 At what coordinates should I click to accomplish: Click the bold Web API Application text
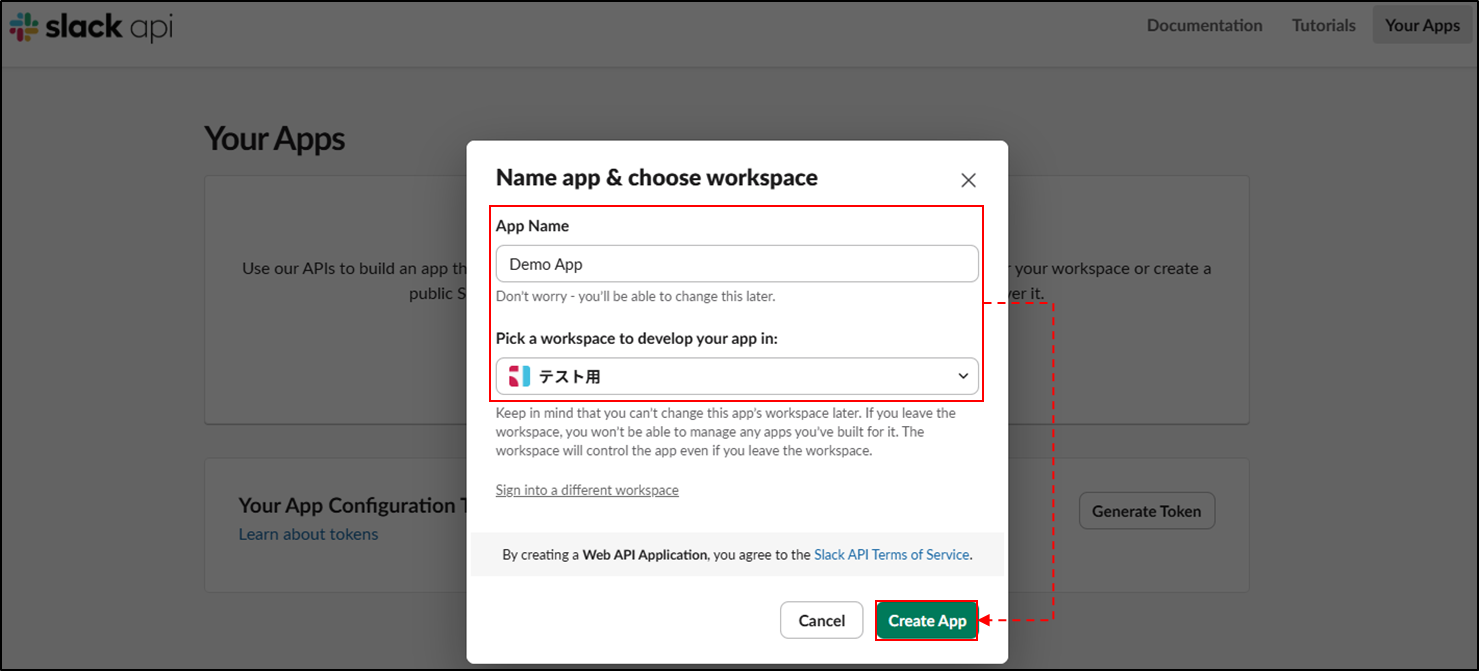pos(645,554)
